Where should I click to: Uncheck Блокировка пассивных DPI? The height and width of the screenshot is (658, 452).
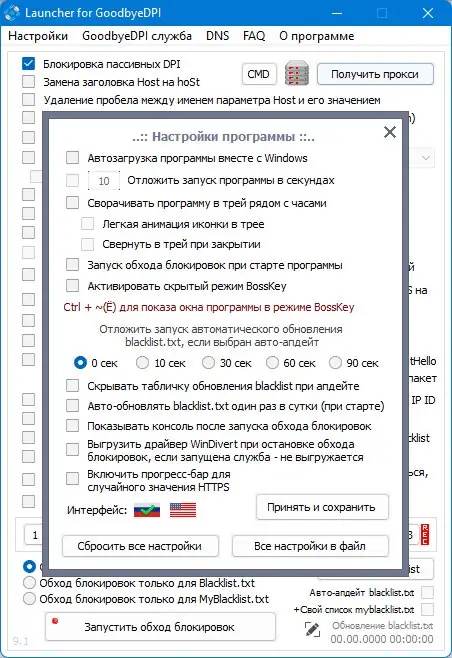[28, 64]
